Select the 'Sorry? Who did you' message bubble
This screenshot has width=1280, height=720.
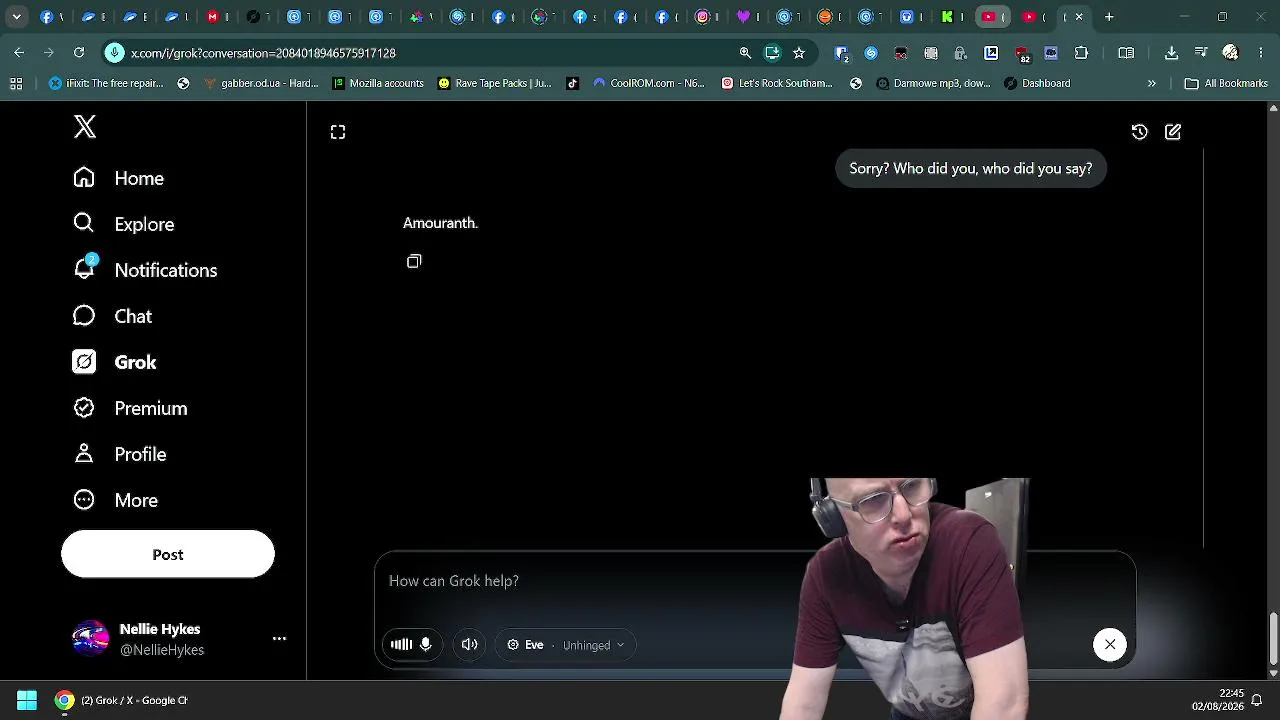click(x=971, y=168)
